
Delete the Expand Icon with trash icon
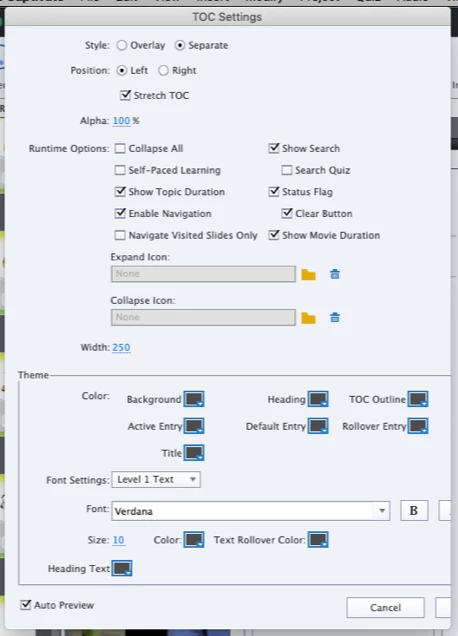pos(335,274)
